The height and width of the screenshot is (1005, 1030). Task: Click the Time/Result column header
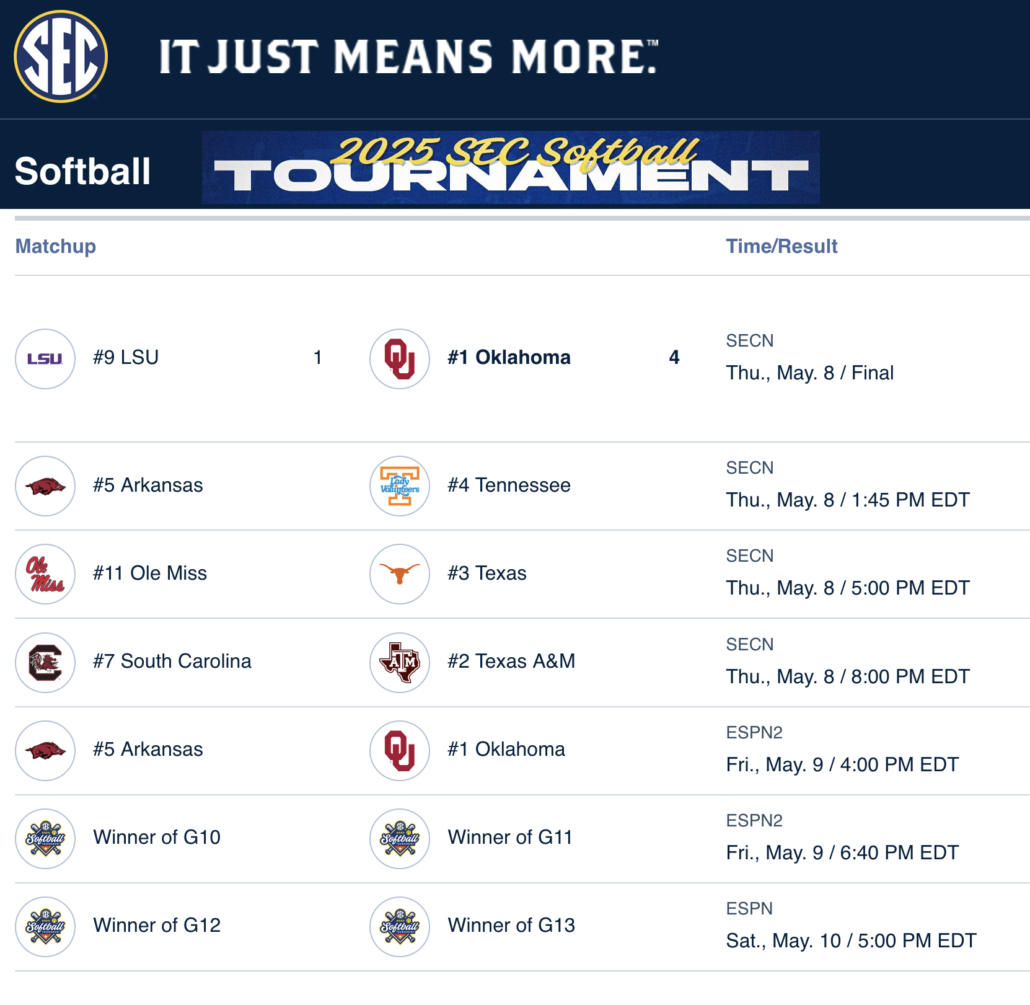coord(781,246)
